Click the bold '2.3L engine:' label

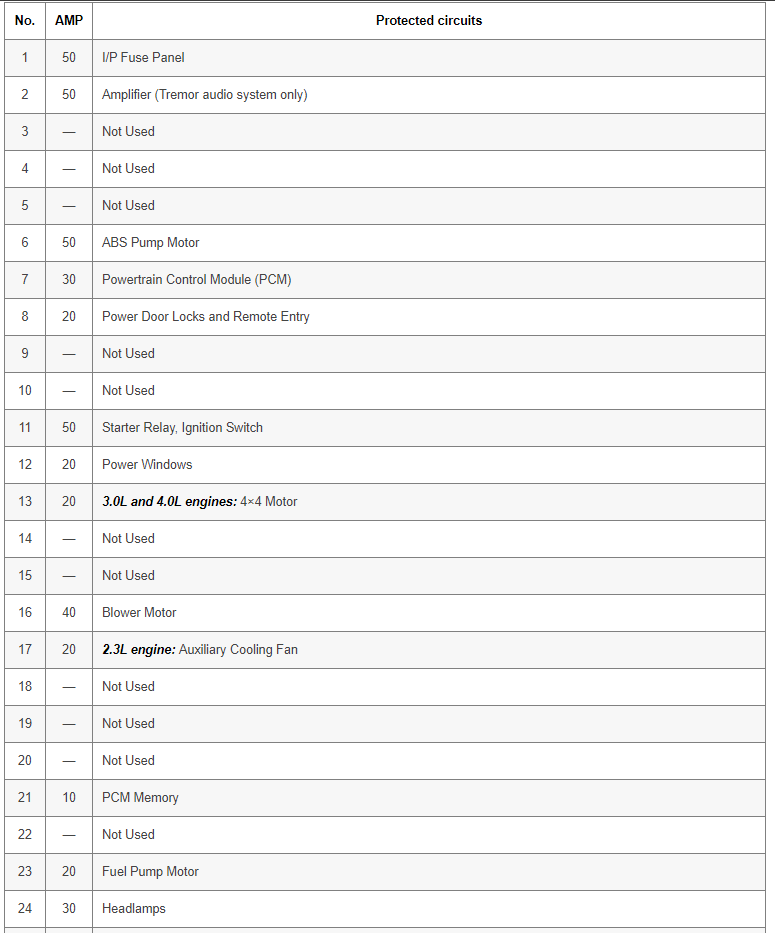(138, 650)
